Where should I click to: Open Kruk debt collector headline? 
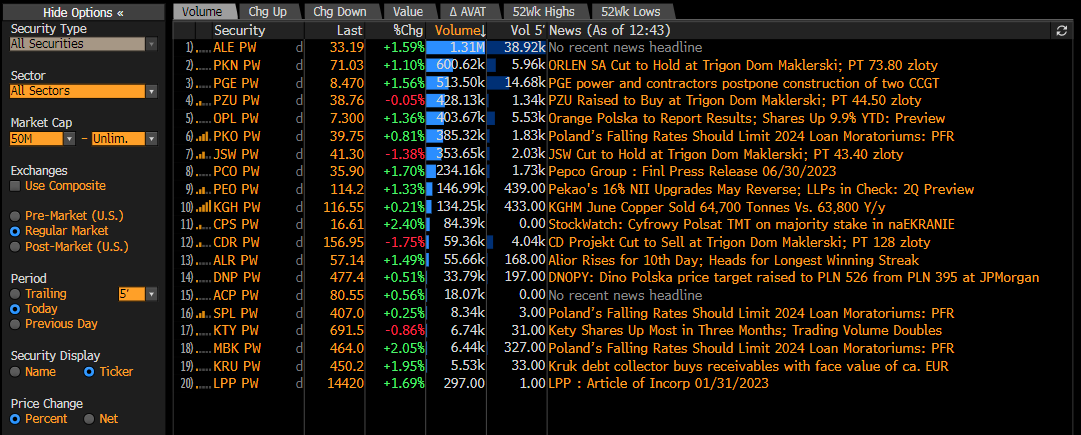click(x=748, y=366)
